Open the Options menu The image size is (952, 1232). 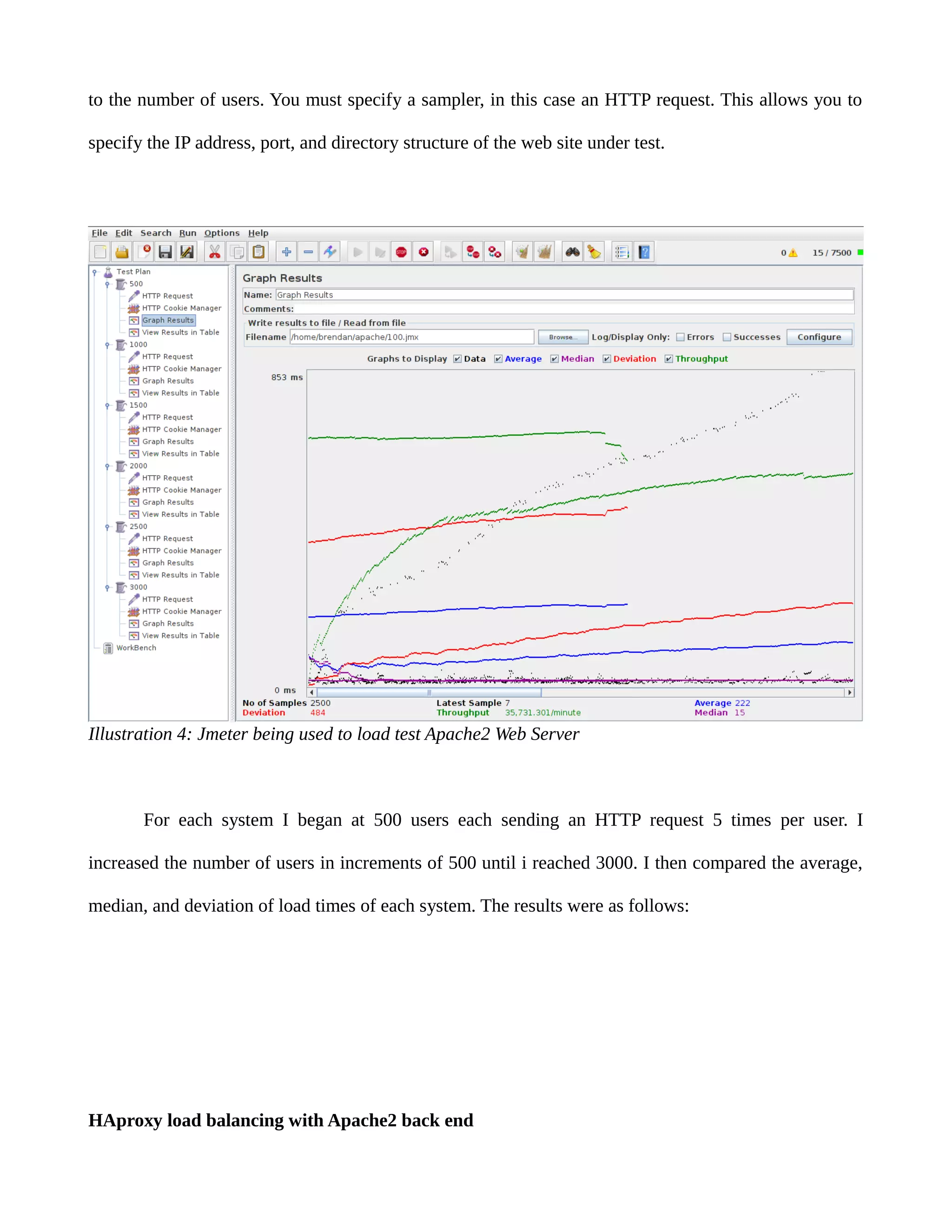point(222,233)
